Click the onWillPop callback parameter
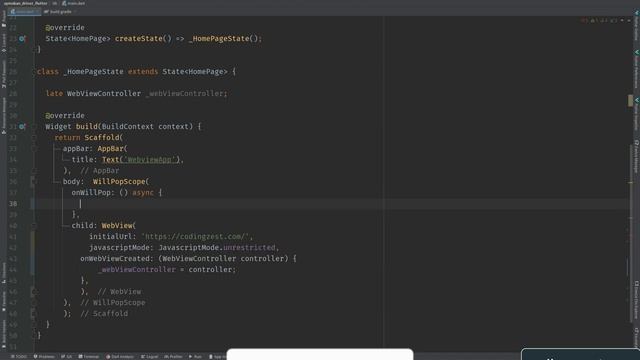The height and width of the screenshot is (360, 640). click(91, 193)
